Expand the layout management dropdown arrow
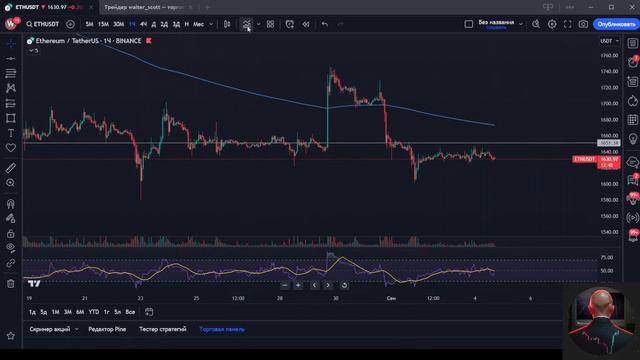Viewport: 640px width, 360px height. (x=521, y=24)
